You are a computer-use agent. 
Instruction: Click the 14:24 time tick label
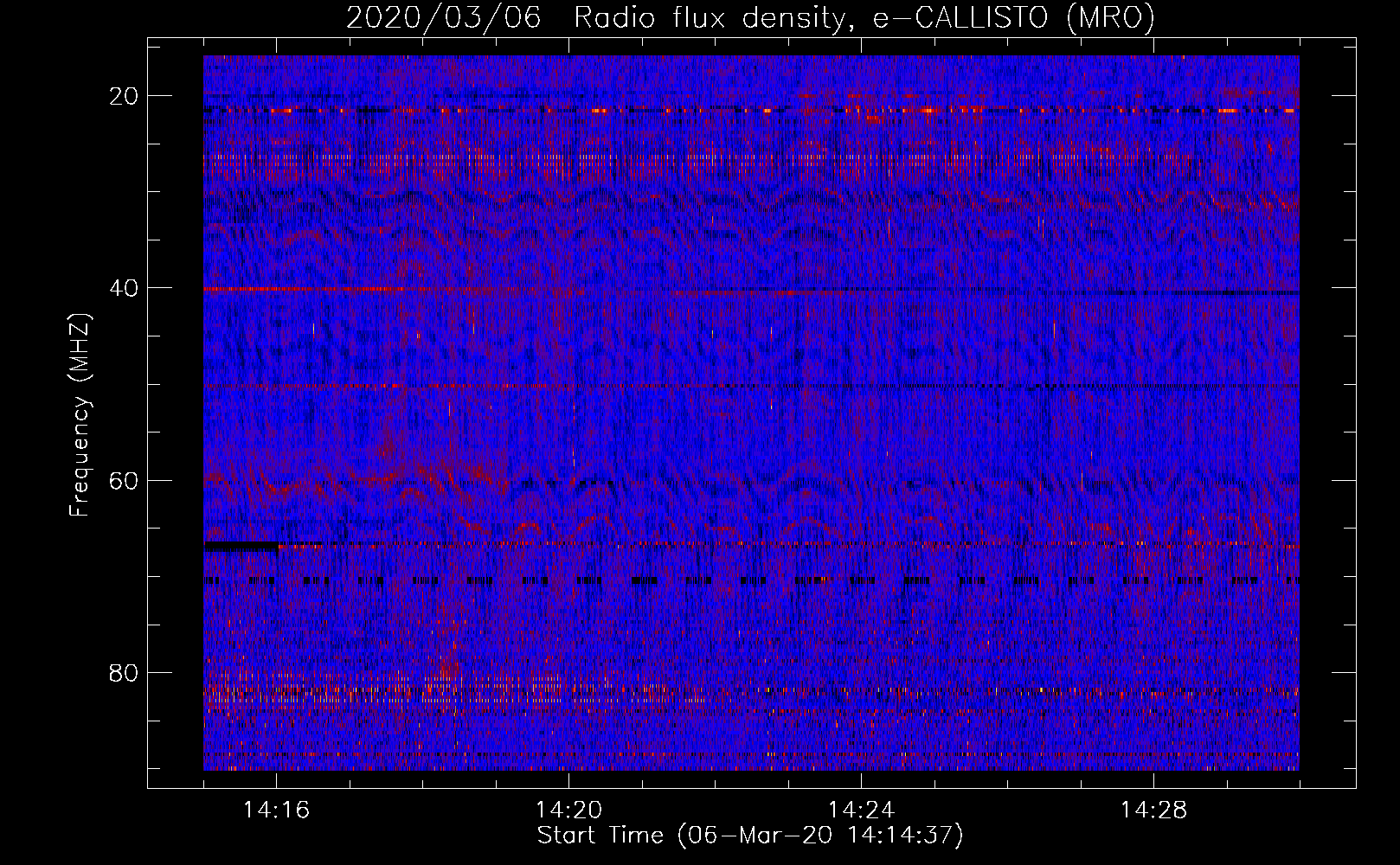tap(861, 810)
